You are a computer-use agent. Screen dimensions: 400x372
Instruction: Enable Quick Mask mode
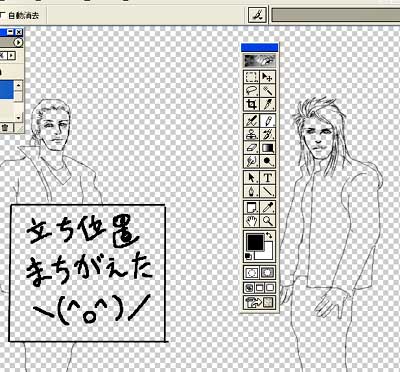tap(267, 273)
